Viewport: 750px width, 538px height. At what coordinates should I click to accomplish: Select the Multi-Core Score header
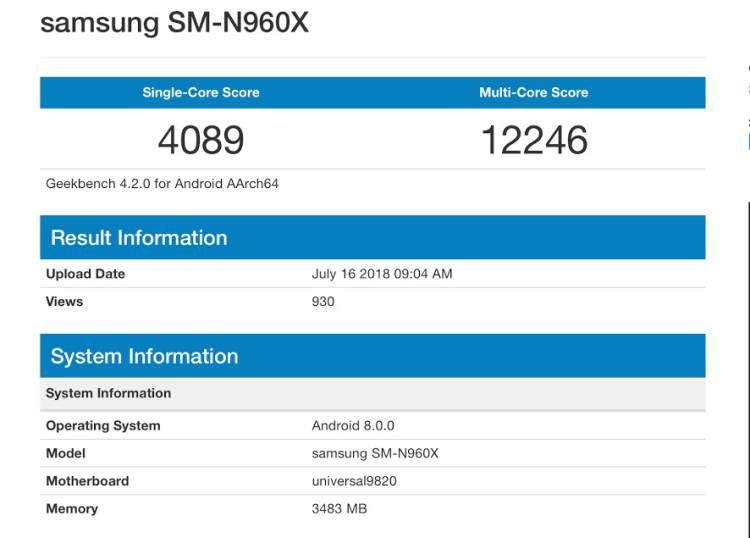point(534,92)
